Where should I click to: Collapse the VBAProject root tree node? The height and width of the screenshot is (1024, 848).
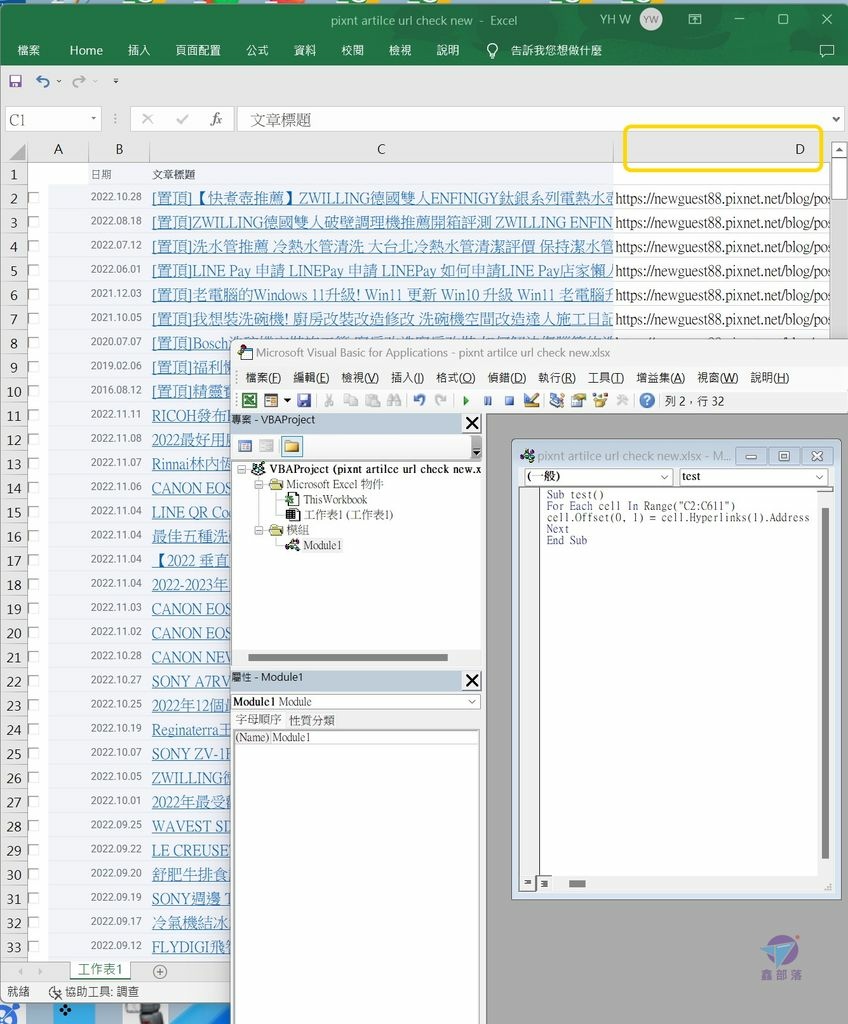242,469
